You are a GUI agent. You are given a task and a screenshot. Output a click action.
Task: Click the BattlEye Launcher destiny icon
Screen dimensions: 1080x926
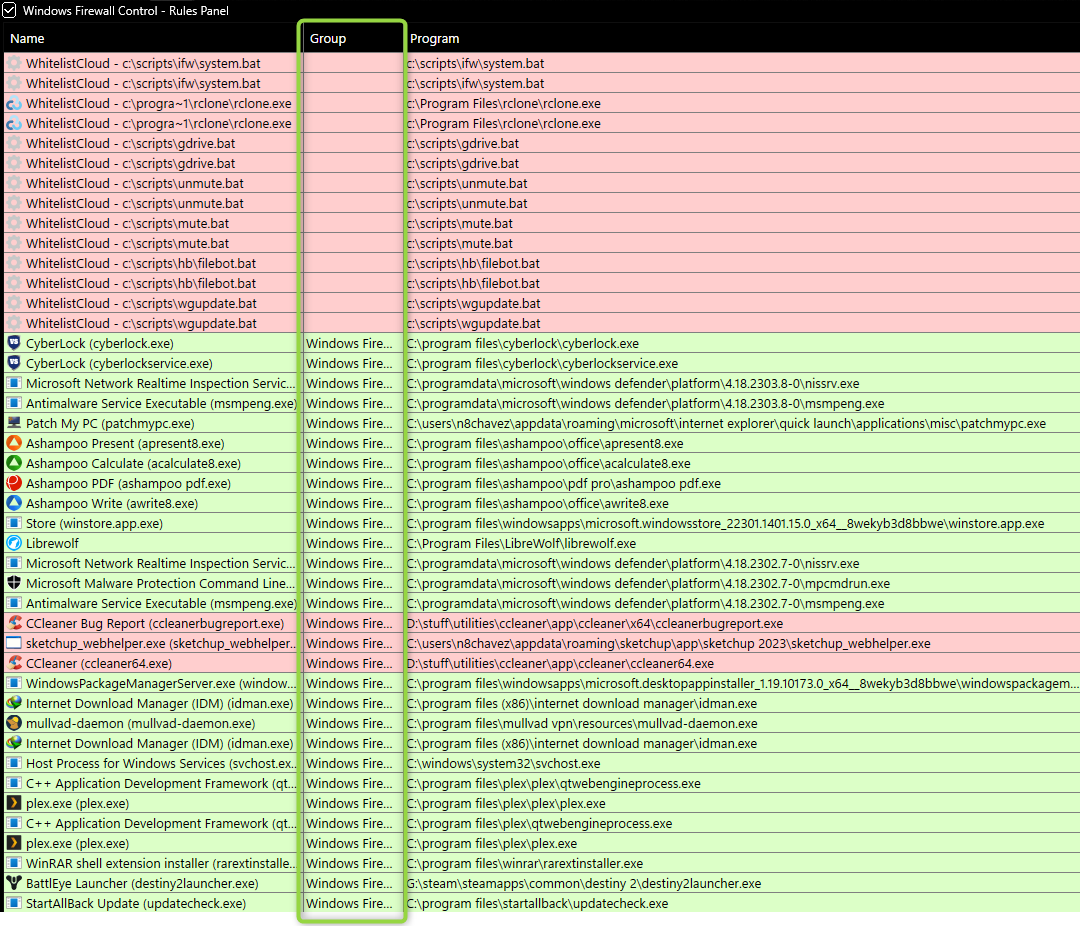click(x=14, y=883)
